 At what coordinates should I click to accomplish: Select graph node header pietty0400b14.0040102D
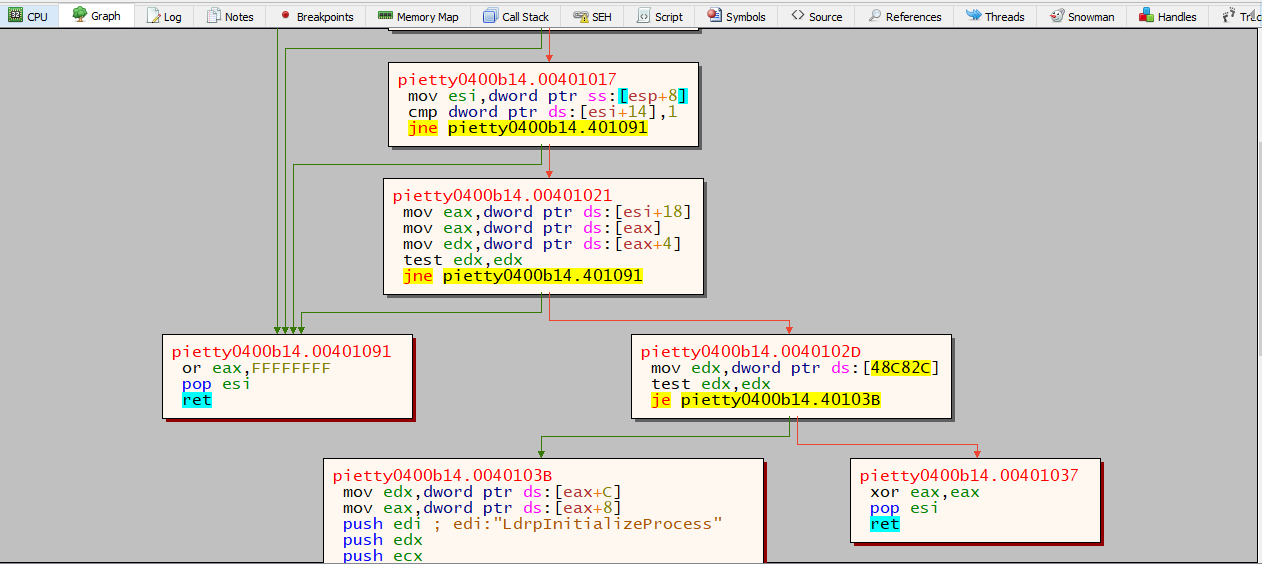[750, 351]
